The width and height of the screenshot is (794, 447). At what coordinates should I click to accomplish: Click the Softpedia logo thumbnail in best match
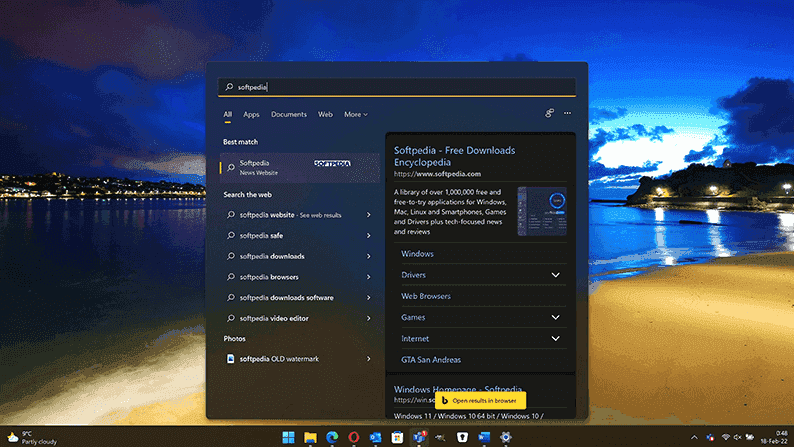coord(332,163)
